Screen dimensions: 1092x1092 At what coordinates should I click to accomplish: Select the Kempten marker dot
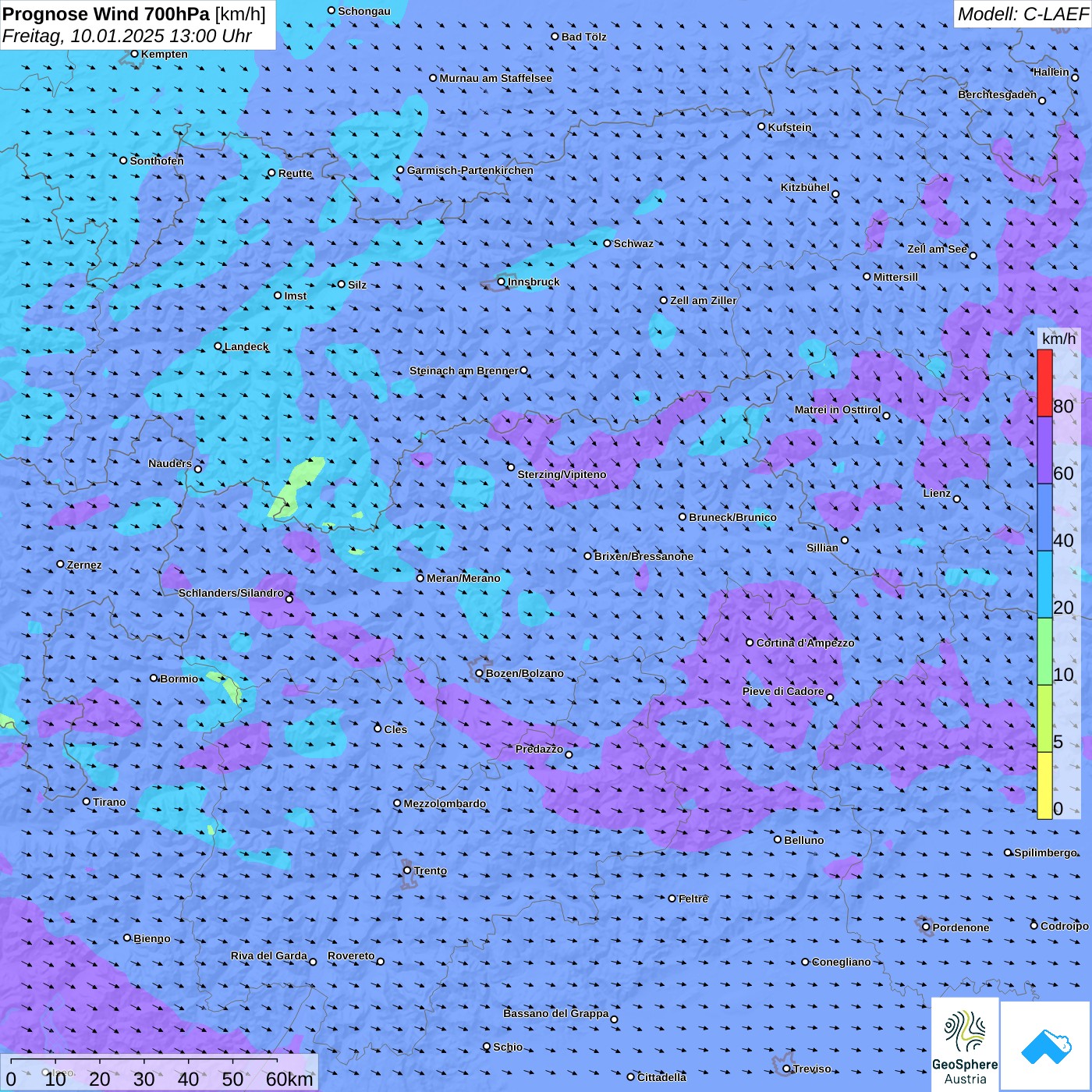tap(134, 54)
